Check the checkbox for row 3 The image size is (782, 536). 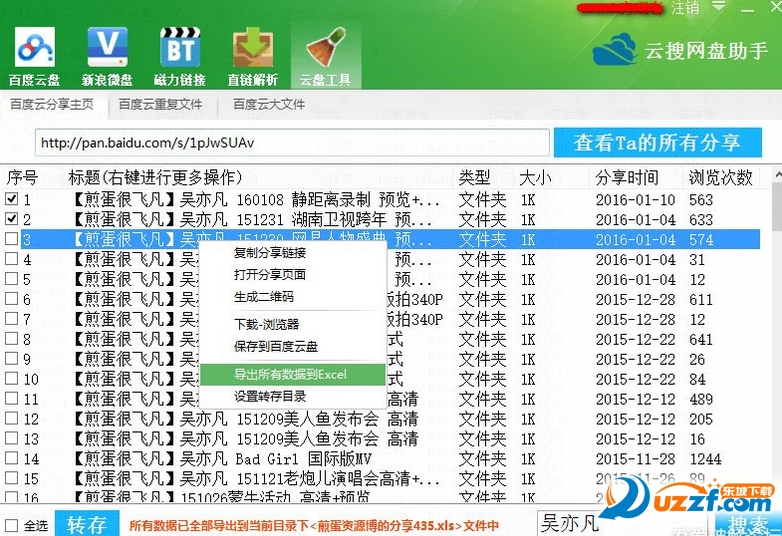[11, 239]
